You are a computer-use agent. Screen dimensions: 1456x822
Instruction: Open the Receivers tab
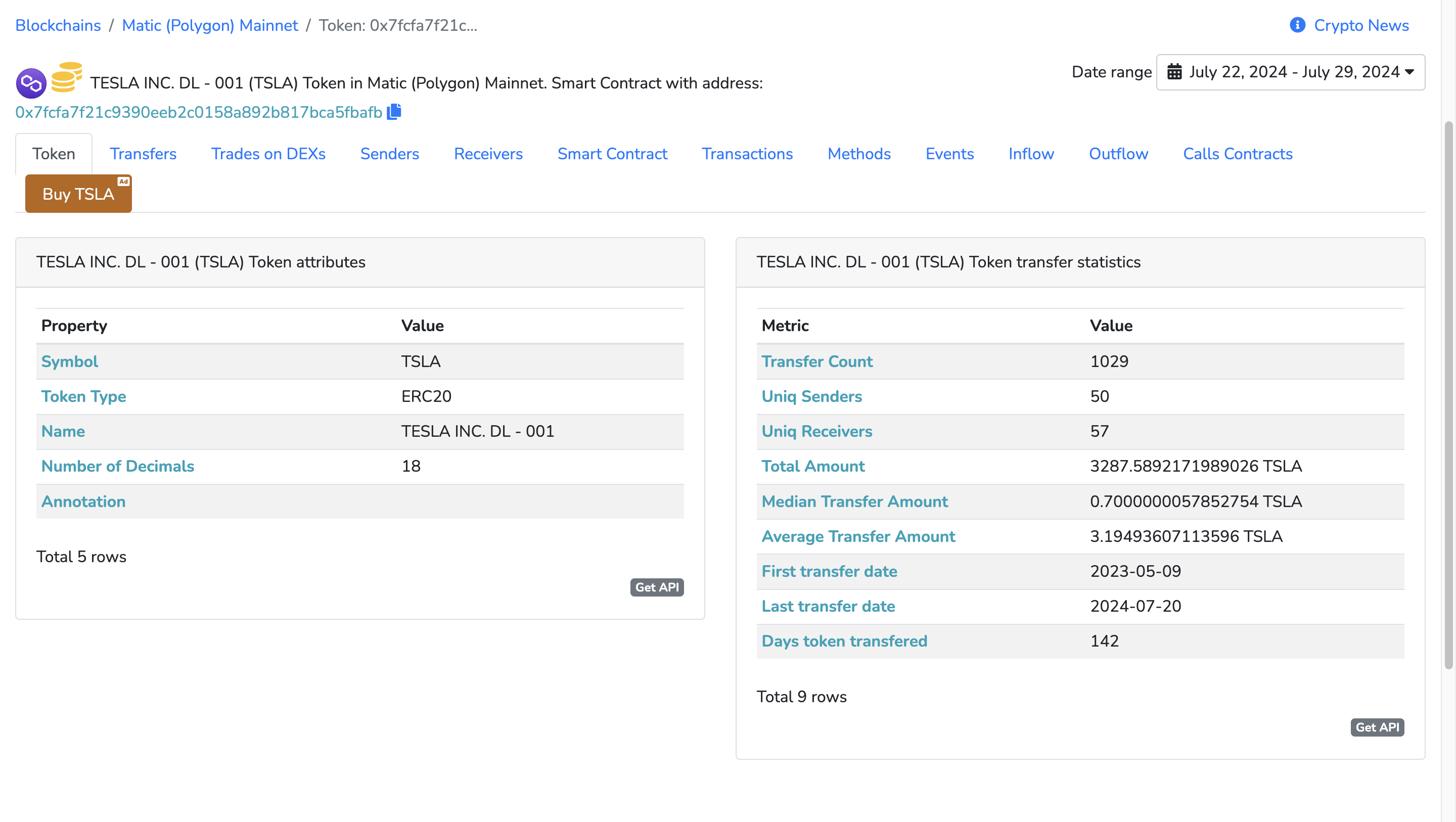488,154
